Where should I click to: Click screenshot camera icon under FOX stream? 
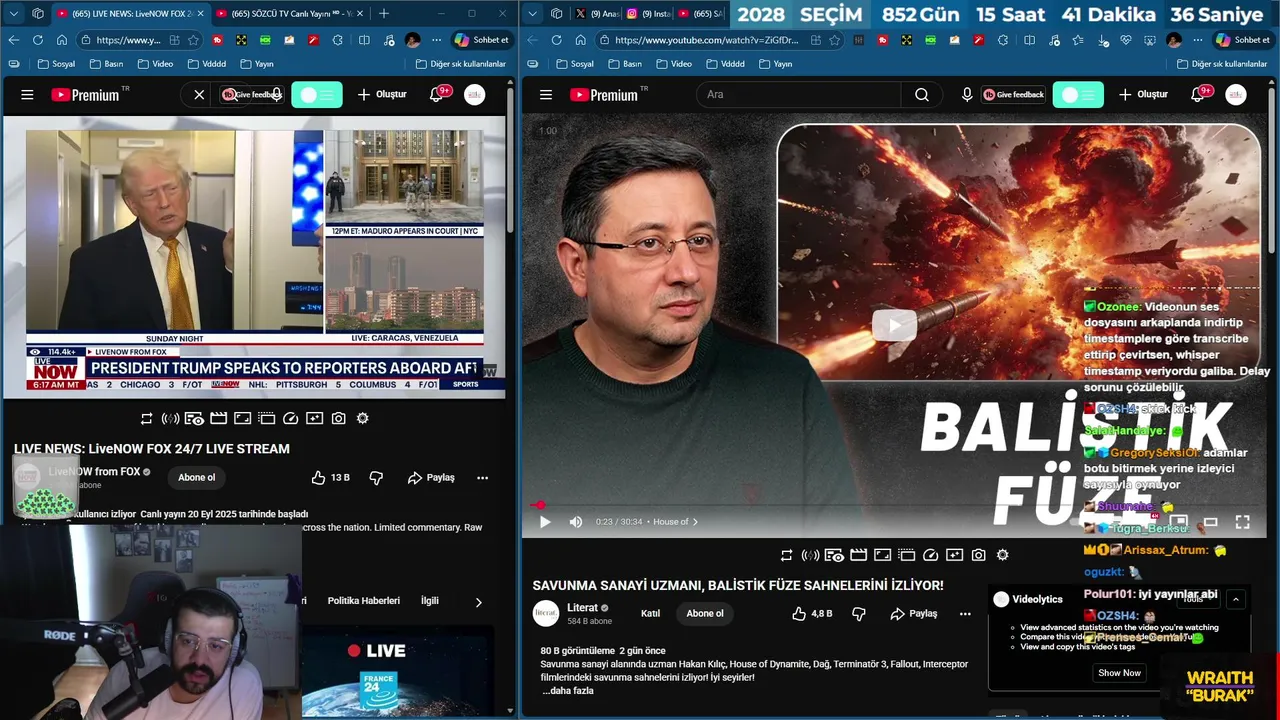pyautogui.click(x=339, y=418)
